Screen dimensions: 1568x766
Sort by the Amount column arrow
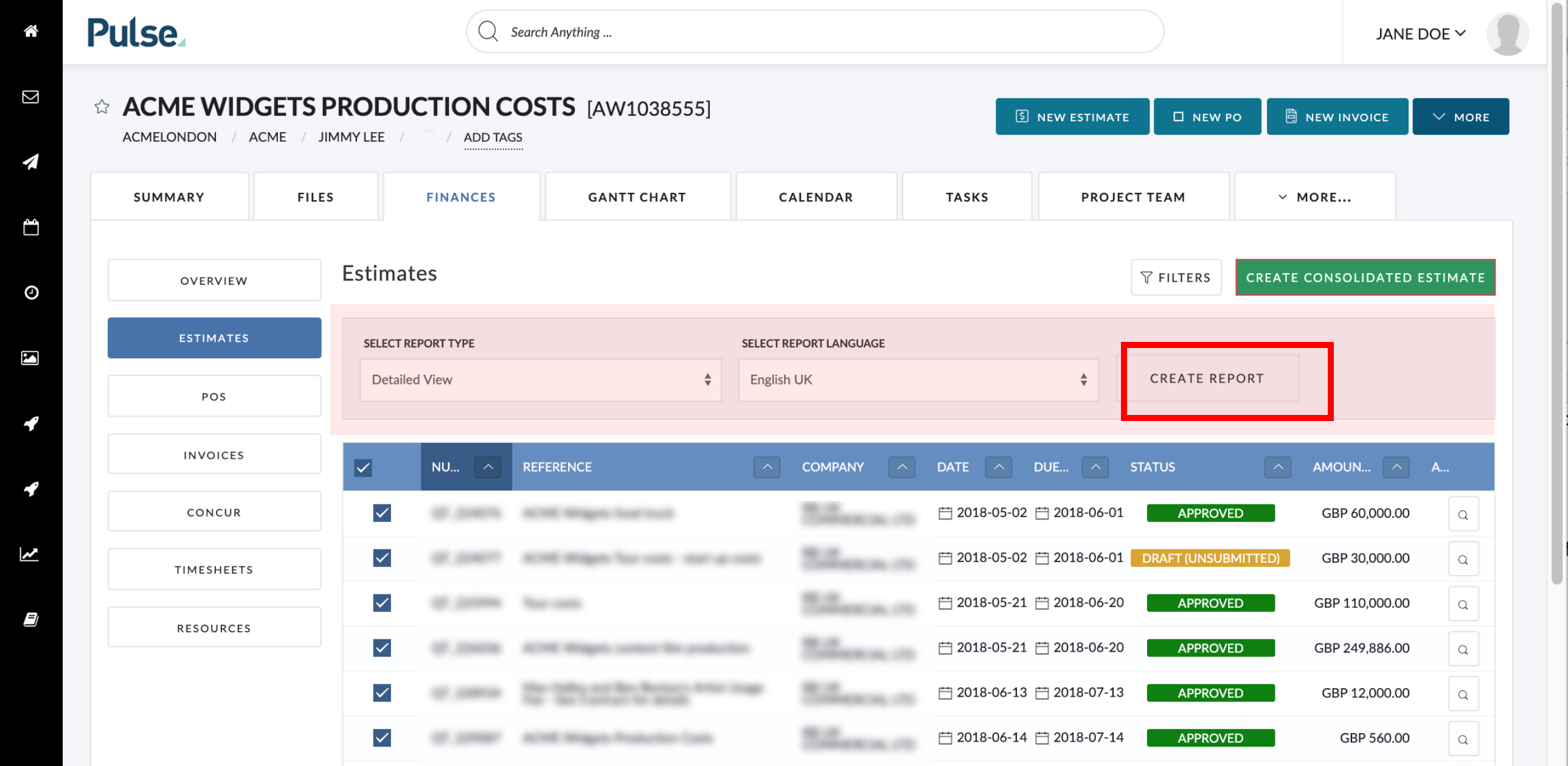click(x=1396, y=467)
